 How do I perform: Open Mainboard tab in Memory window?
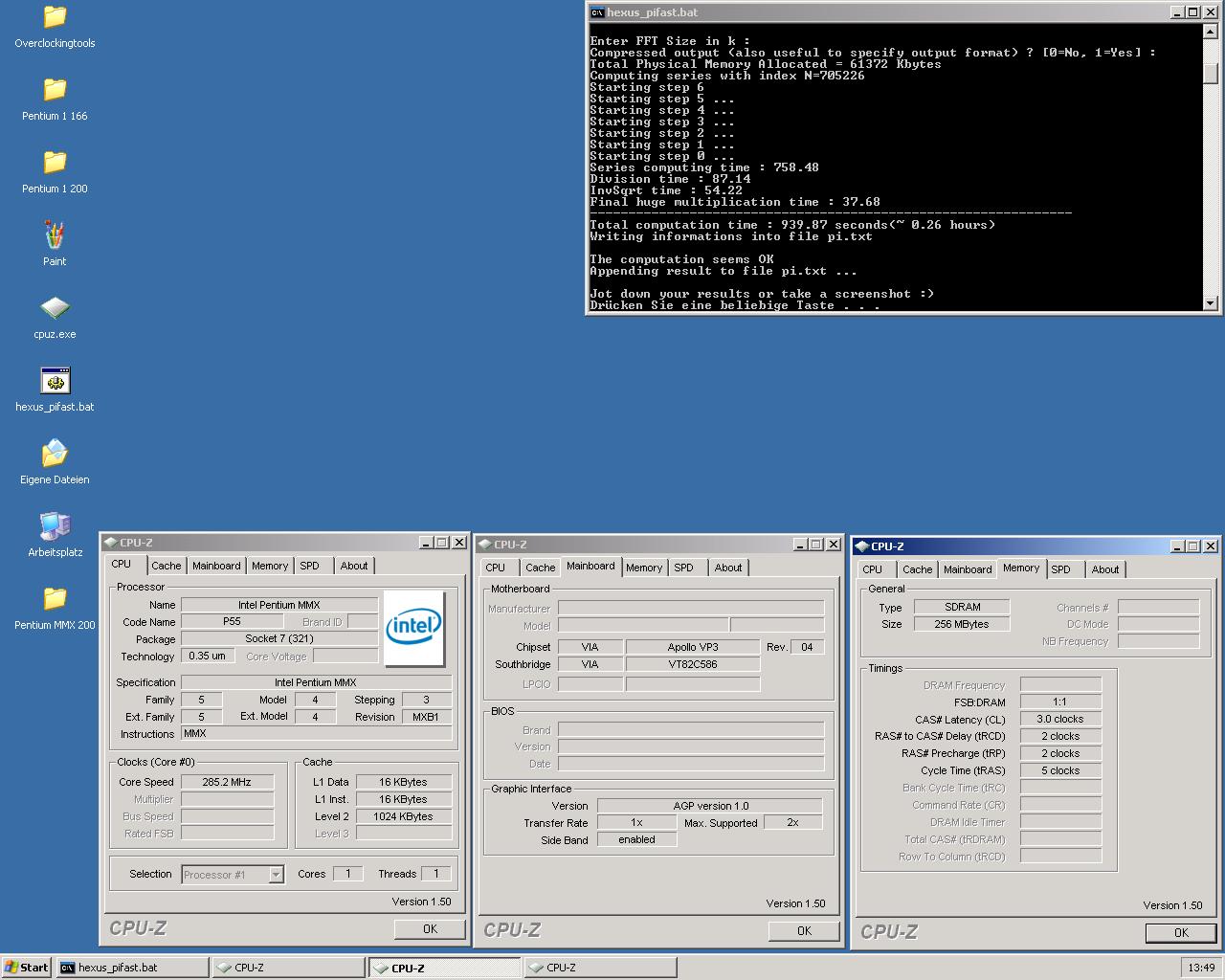(968, 569)
